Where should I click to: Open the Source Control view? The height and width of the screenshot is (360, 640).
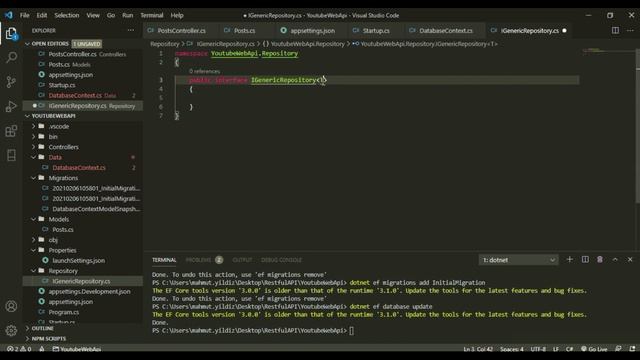tap(11, 82)
